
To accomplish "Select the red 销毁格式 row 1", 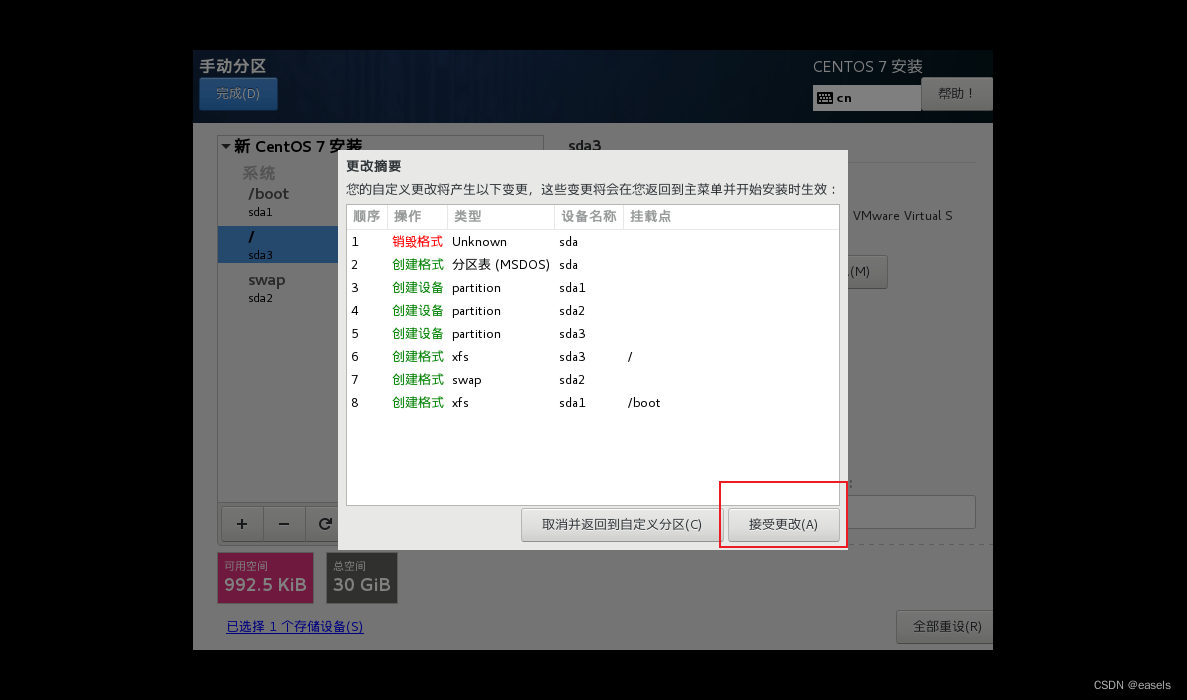I will click(593, 241).
